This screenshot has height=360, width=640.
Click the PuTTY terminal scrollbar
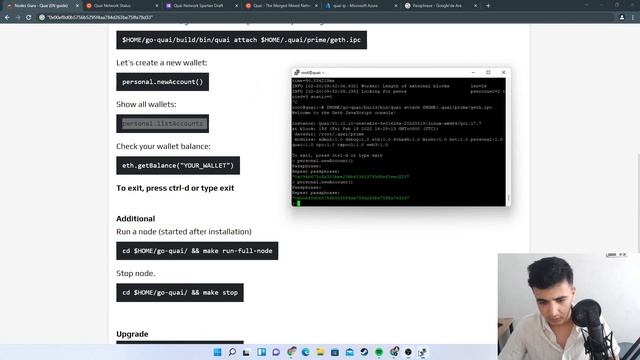[x=508, y=142]
